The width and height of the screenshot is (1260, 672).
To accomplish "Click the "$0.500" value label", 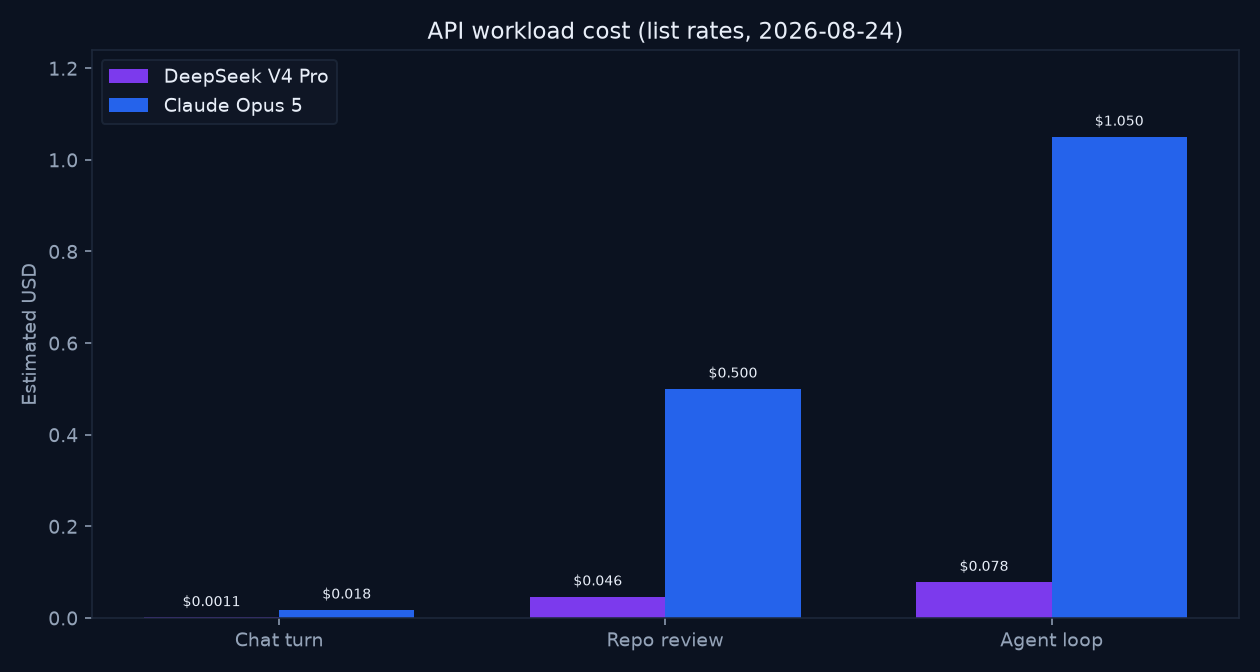I will [733, 373].
